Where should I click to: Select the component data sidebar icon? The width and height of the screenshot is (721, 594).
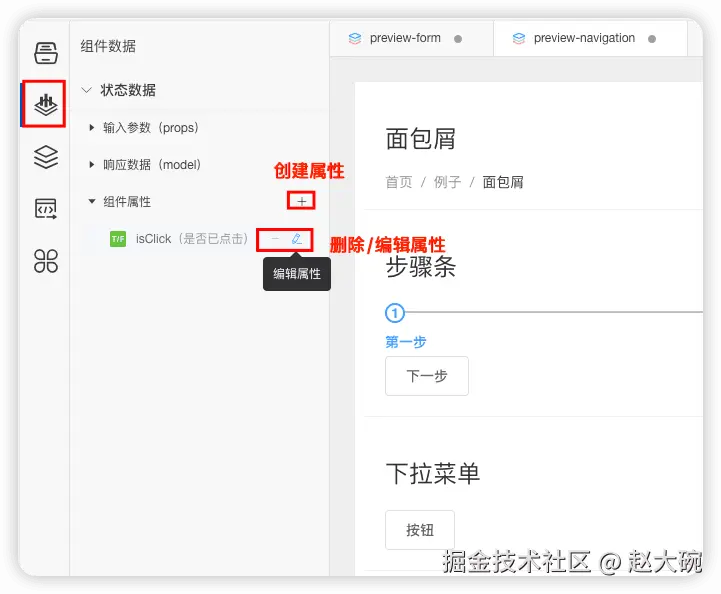click(46, 104)
